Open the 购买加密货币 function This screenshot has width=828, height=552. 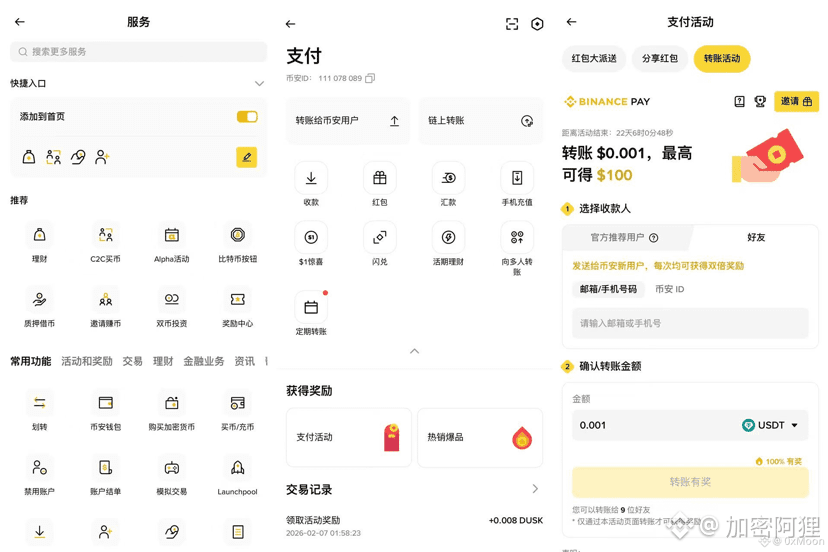[172, 410]
